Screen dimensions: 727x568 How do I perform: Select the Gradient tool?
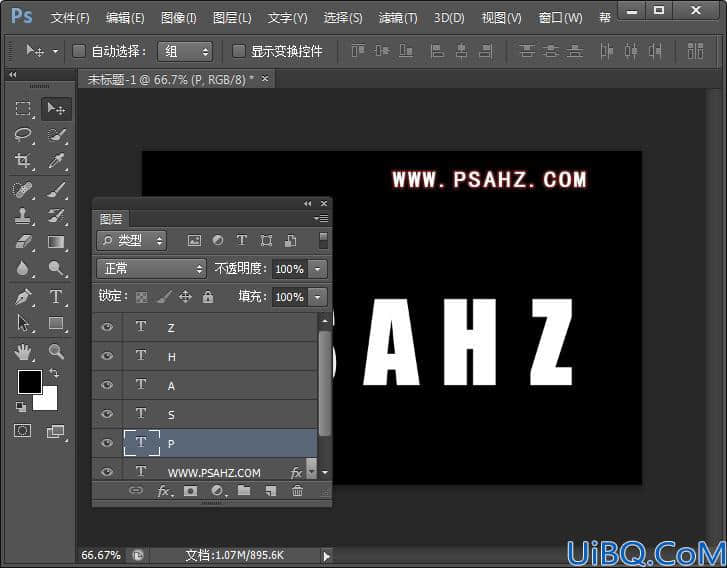(56, 242)
